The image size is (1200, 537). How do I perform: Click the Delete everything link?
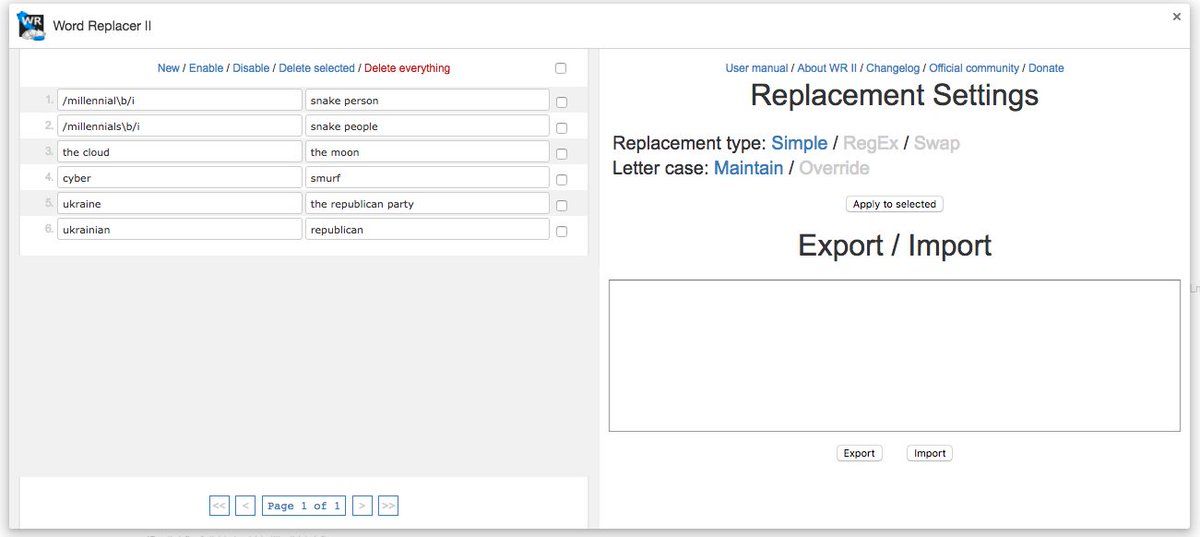click(x=407, y=68)
